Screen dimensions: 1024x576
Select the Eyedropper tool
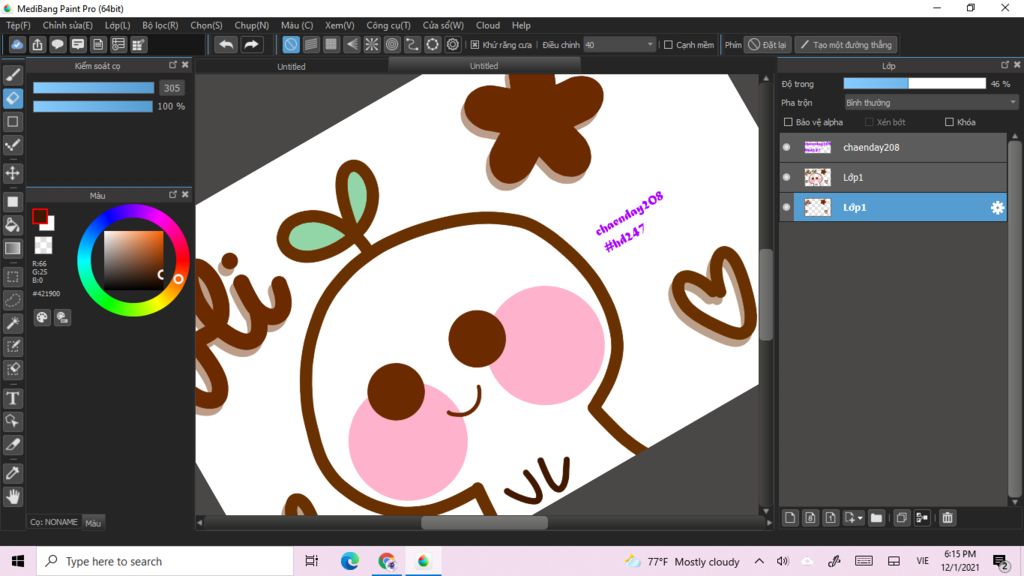pos(12,473)
